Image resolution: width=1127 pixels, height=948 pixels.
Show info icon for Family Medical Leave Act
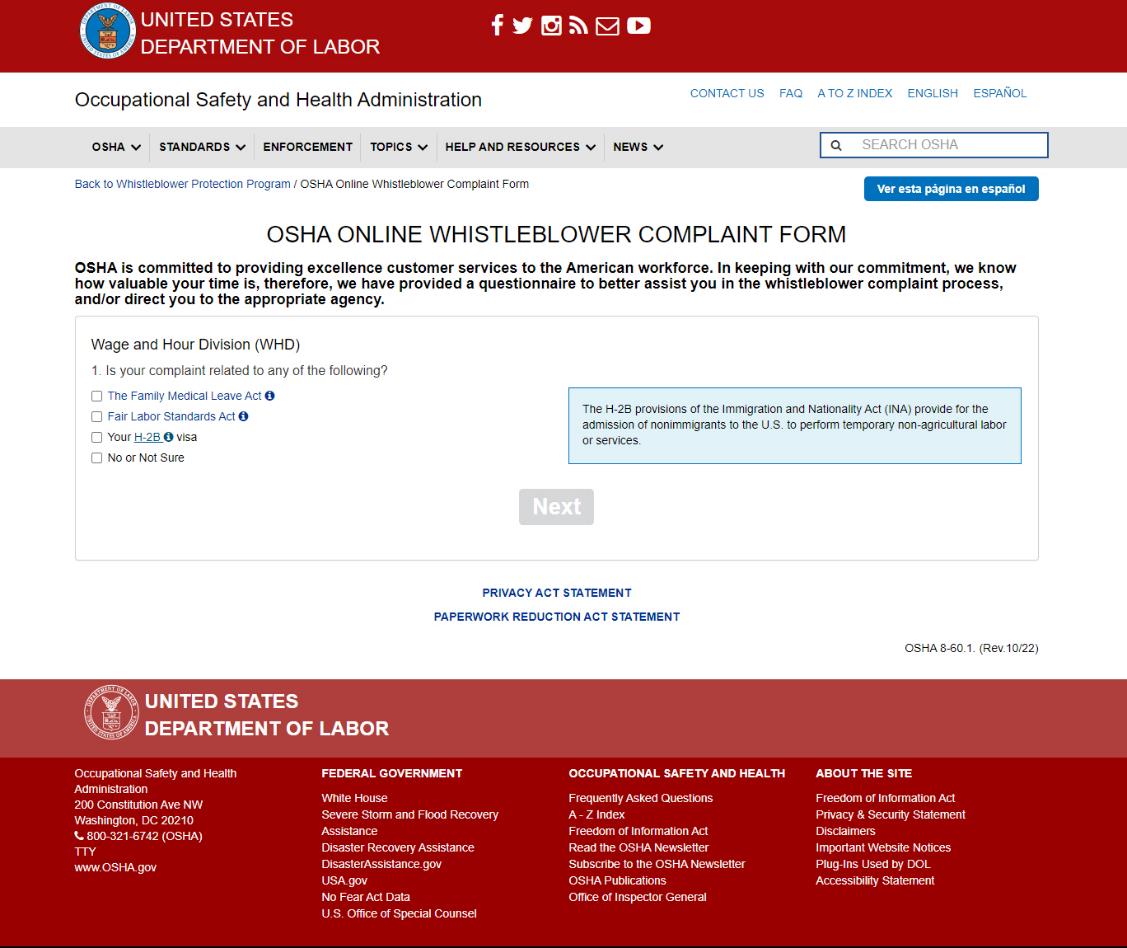270,395
